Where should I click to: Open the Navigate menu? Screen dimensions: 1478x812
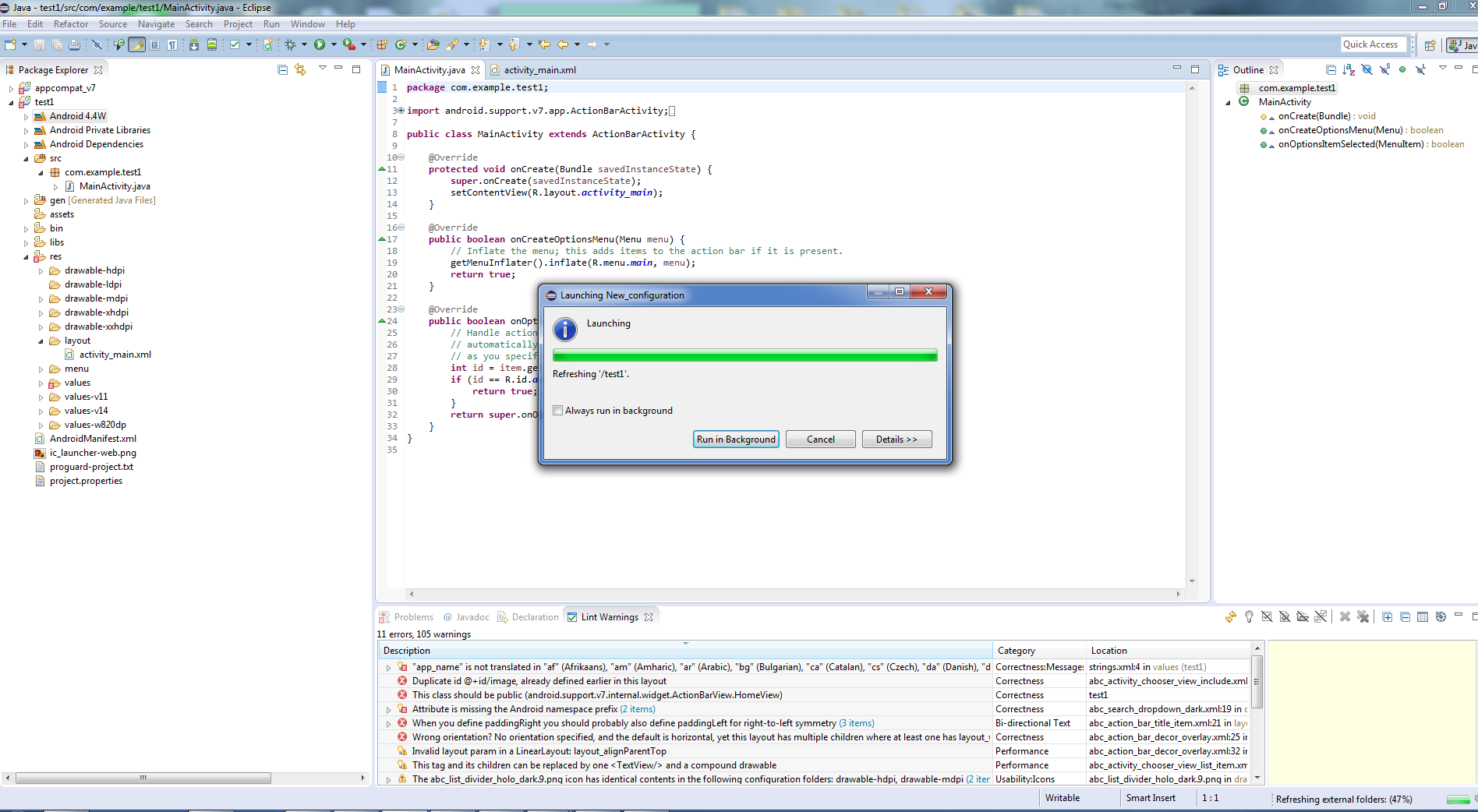pos(156,24)
